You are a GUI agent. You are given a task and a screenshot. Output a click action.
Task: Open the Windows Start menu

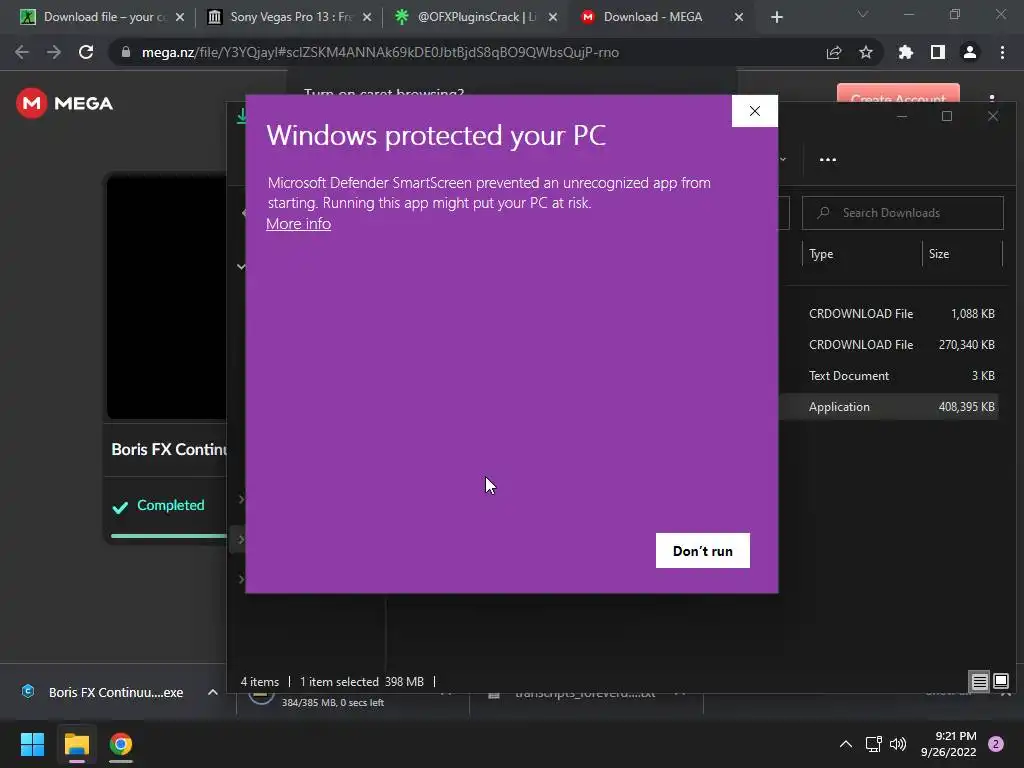coord(32,744)
